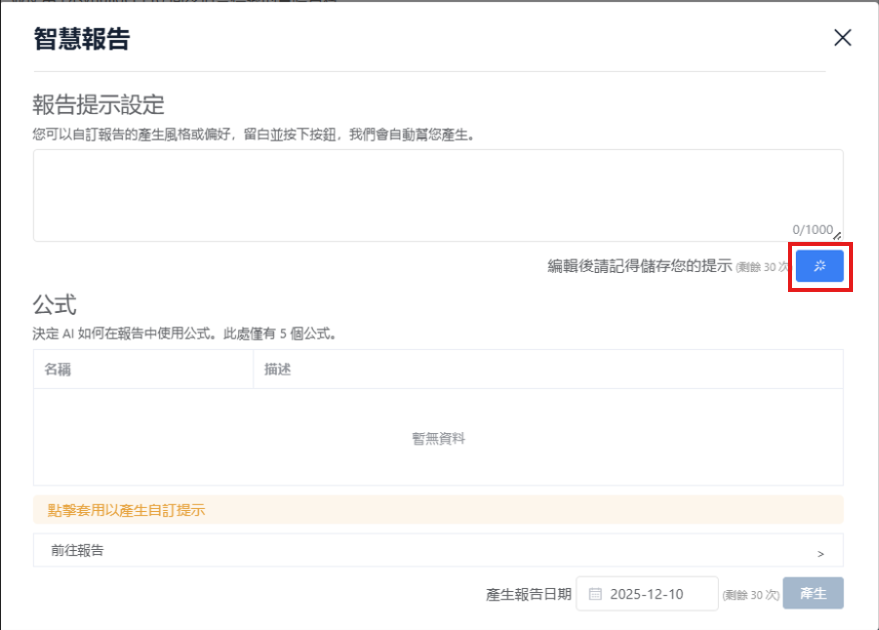Select the 前往報告 row label
Viewport: 879px width, 630px height.
click(x=78, y=550)
